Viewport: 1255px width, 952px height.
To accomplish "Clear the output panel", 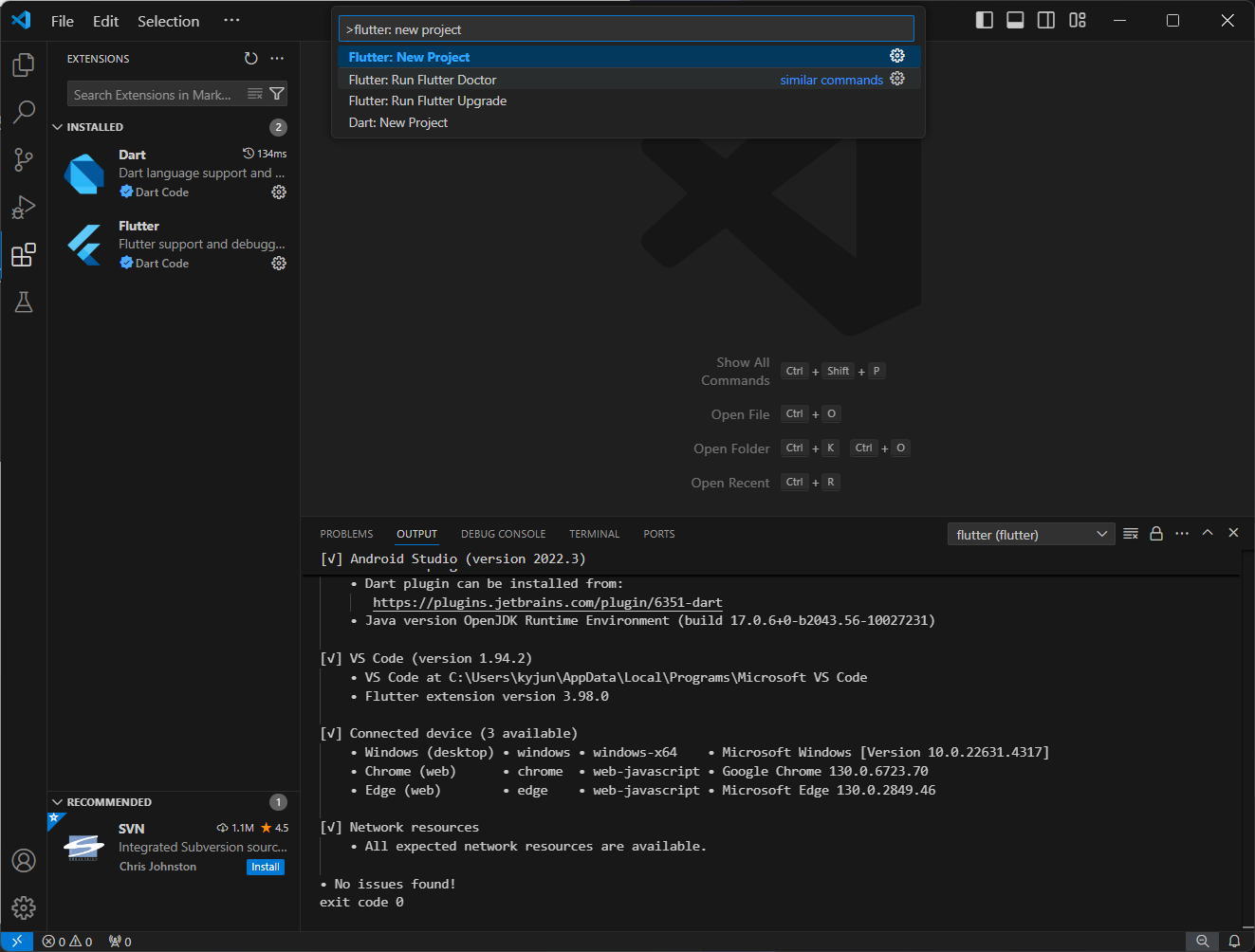I will tap(1131, 534).
